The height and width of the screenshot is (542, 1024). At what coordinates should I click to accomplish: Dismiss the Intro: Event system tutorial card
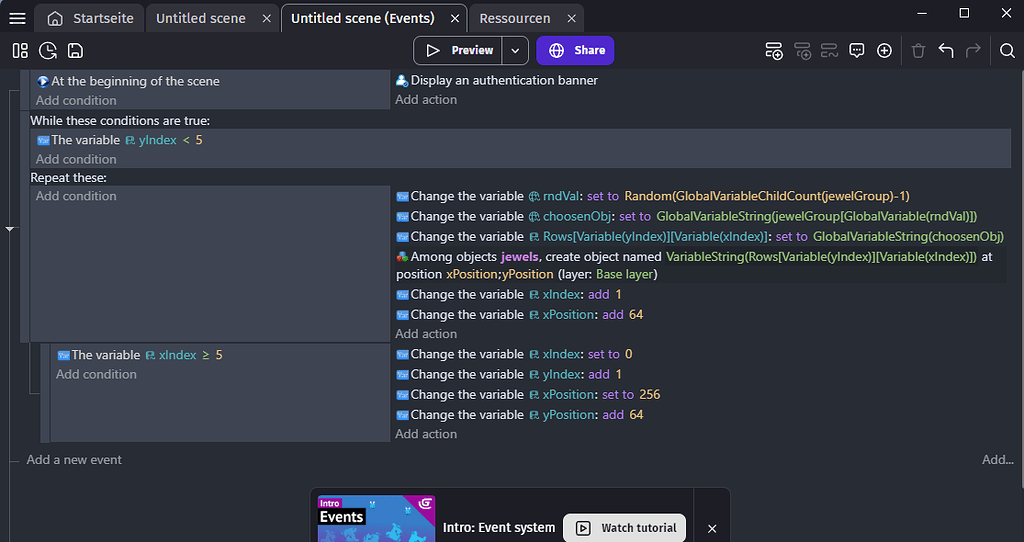click(712, 528)
